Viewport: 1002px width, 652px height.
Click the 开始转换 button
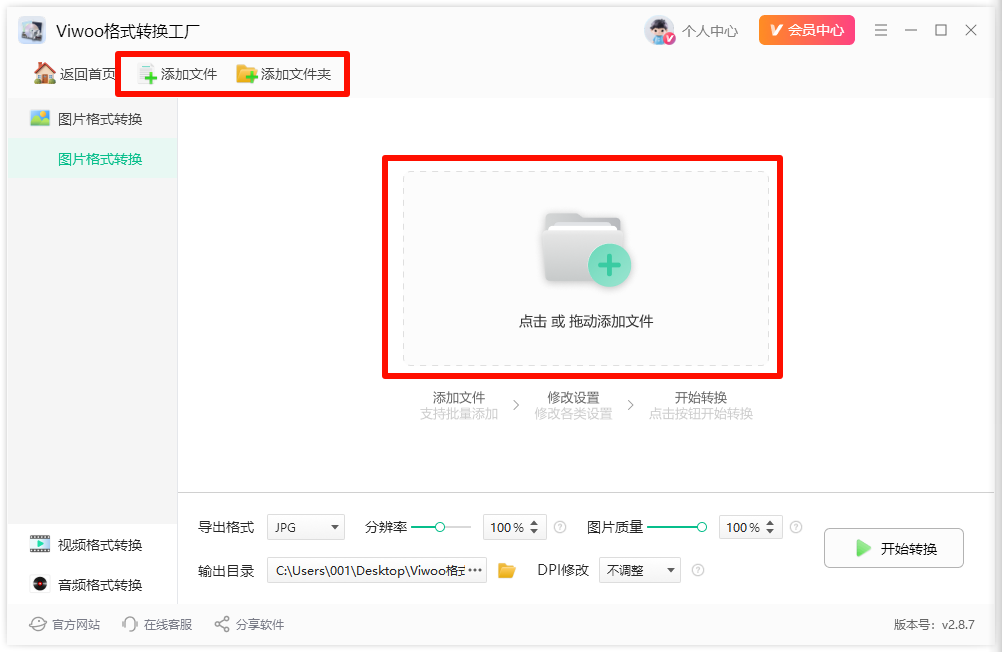pos(893,548)
